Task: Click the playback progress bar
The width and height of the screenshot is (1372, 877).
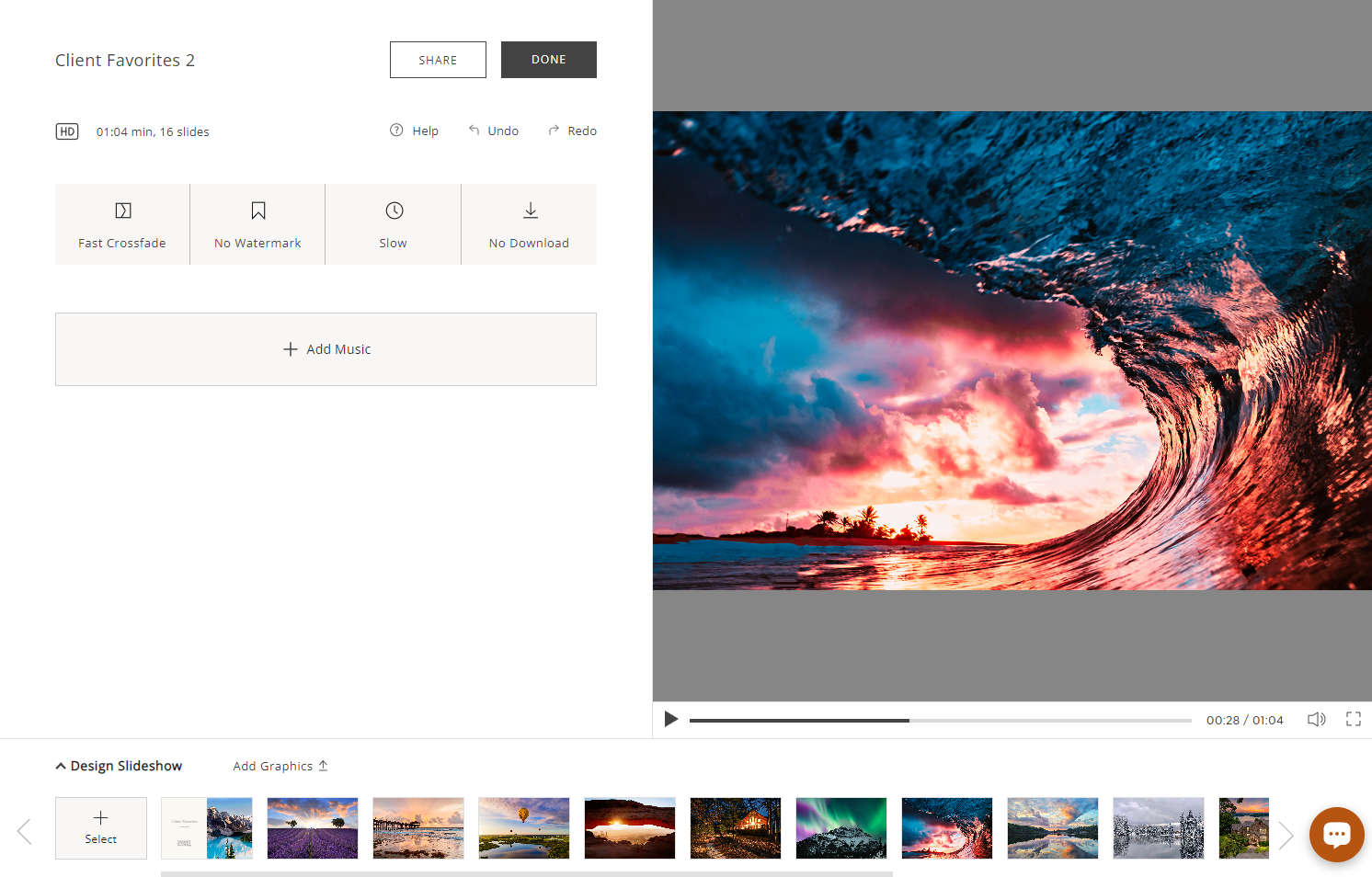Action: tap(941, 720)
